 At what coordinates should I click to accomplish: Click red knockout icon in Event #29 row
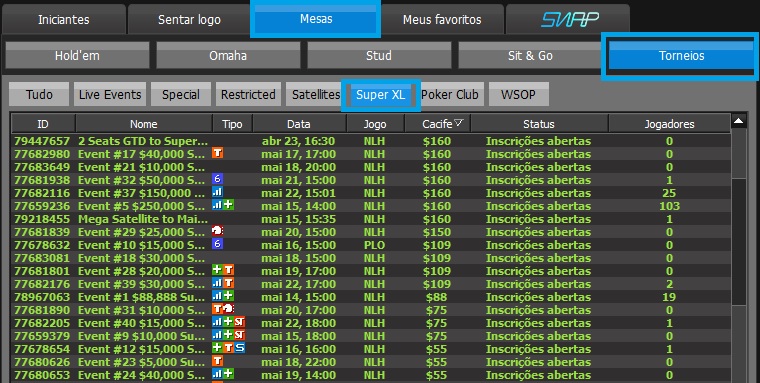pyautogui.click(x=218, y=231)
